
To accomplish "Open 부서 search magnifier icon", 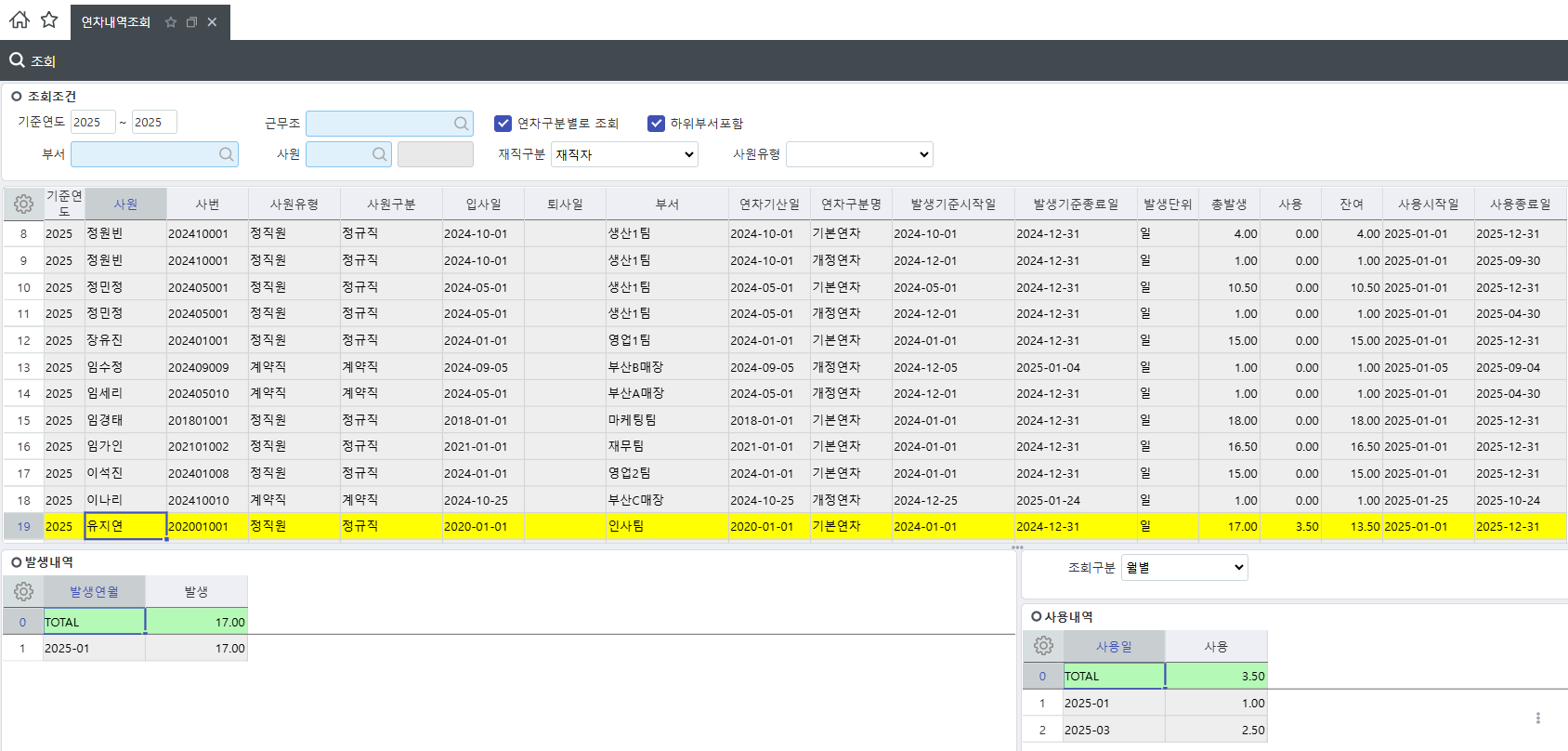I will [x=226, y=154].
